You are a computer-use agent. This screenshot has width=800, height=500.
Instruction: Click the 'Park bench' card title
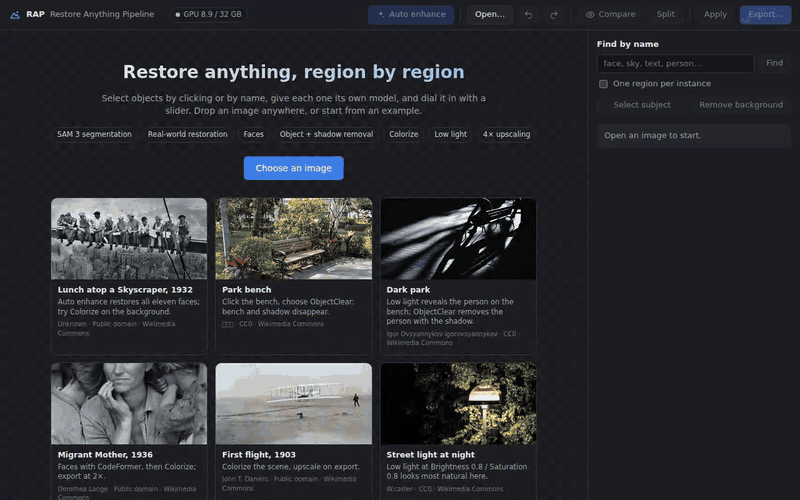click(x=246, y=290)
